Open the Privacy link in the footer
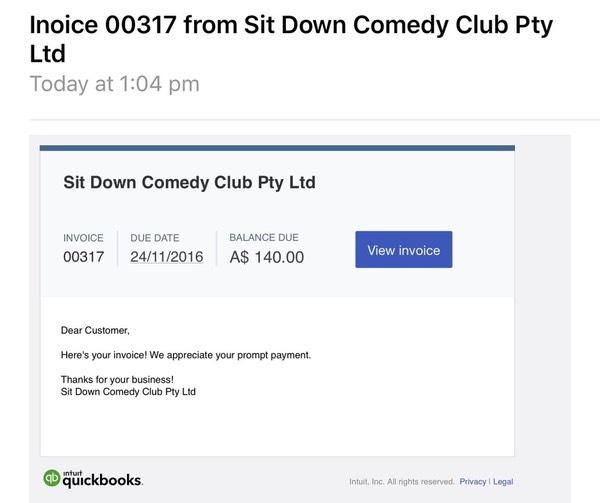 click(x=473, y=482)
